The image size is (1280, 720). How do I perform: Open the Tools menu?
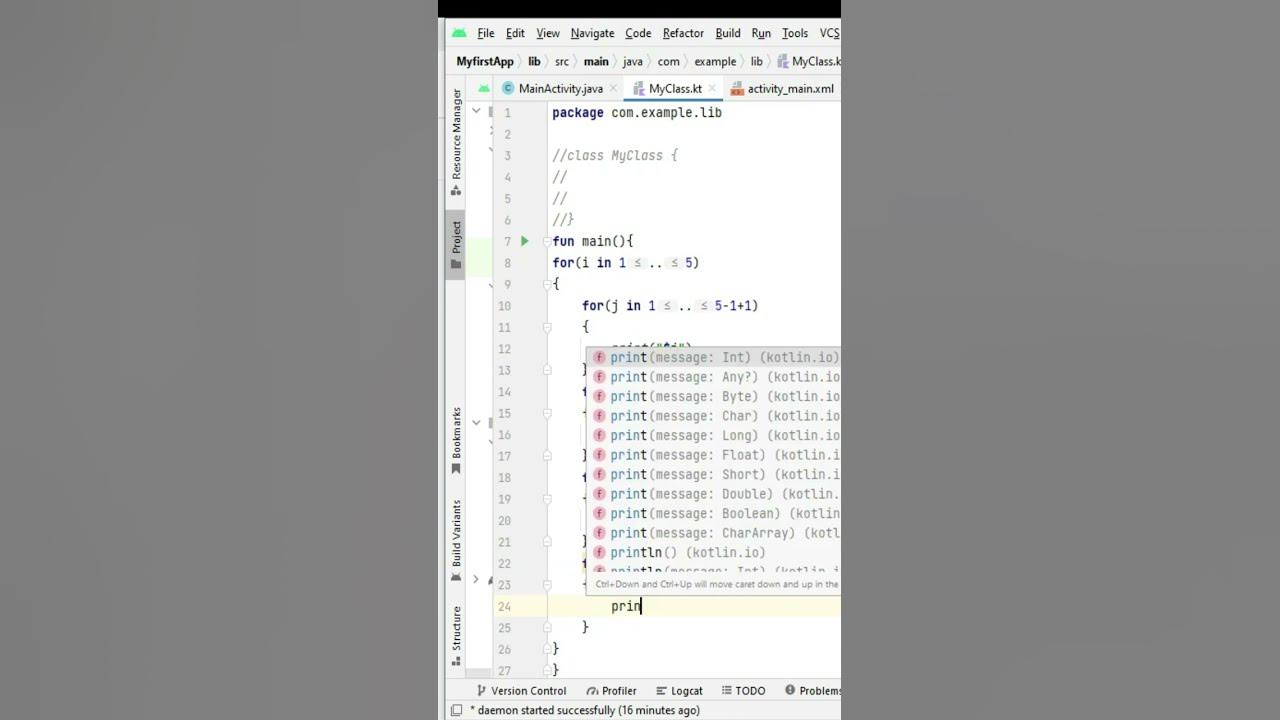(x=795, y=33)
